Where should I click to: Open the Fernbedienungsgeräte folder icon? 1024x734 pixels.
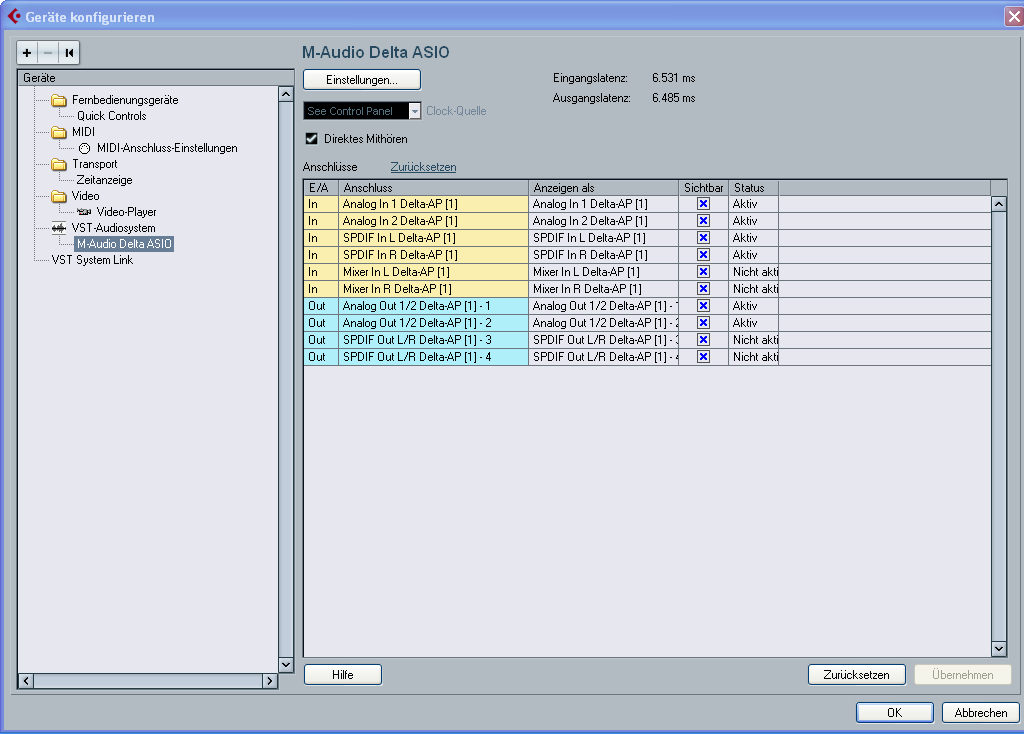(x=59, y=100)
